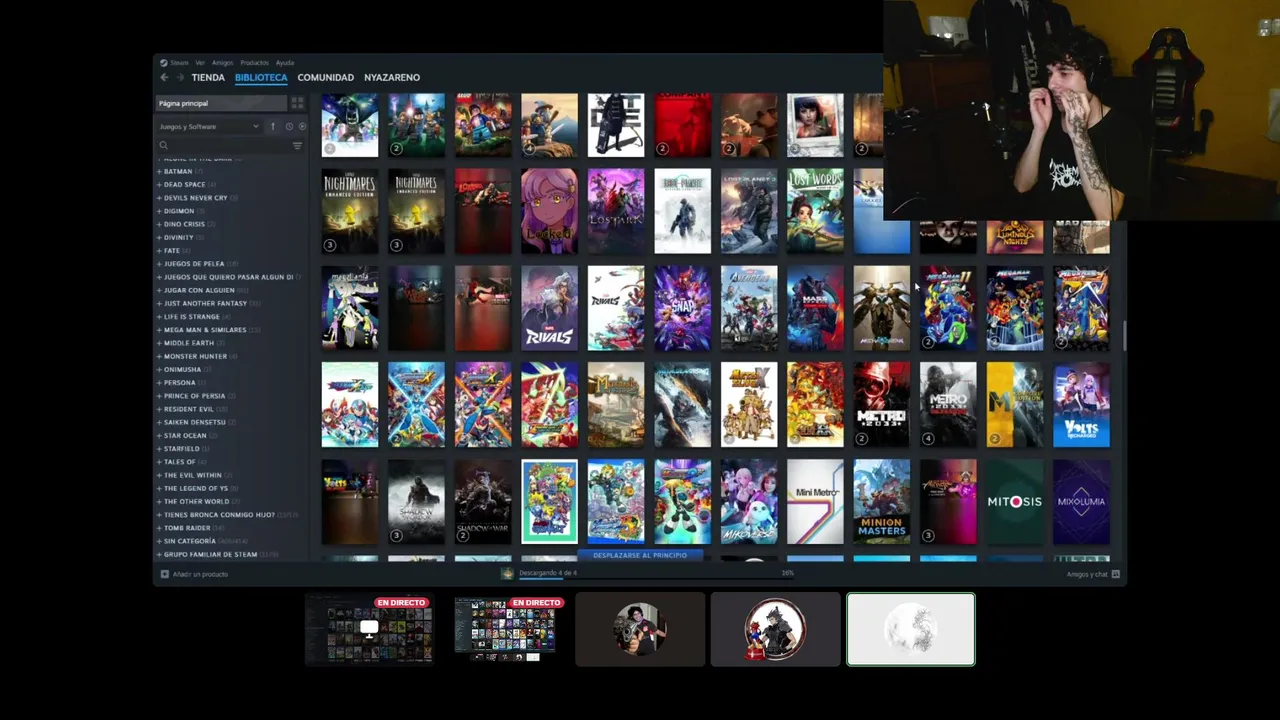Switch to the TIENDA tab
The width and height of the screenshot is (1280, 720).
pyautogui.click(x=208, y=77)
